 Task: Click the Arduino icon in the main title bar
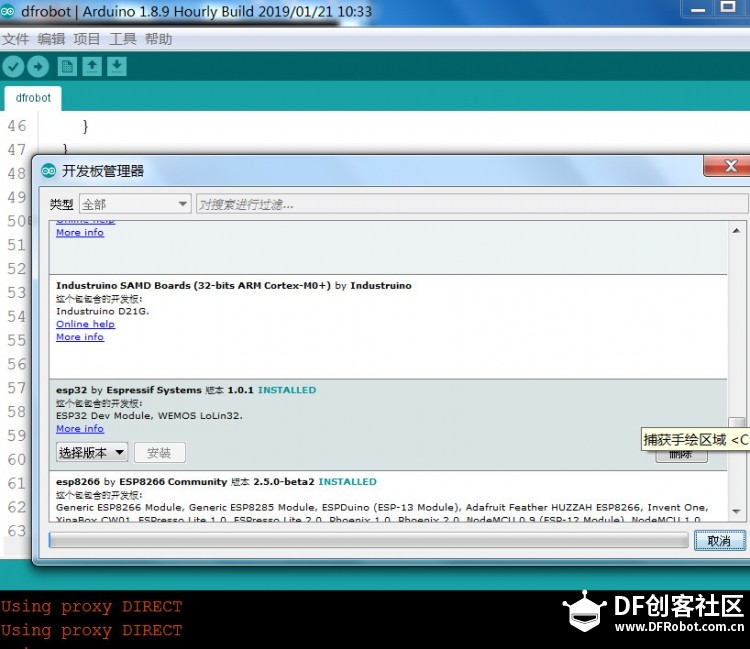point(7,11)
